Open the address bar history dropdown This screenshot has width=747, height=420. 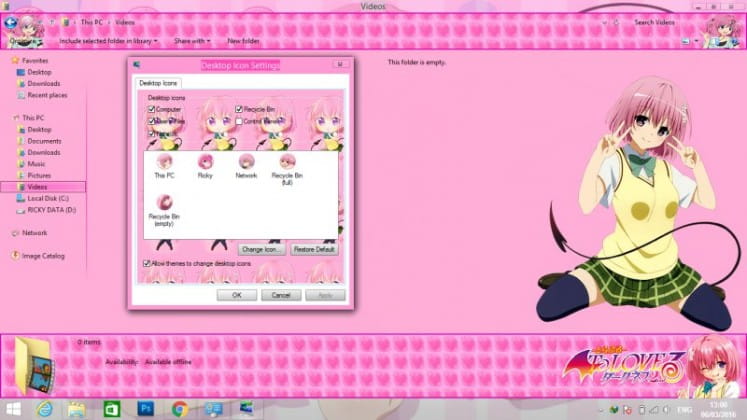tap(605, 22)
